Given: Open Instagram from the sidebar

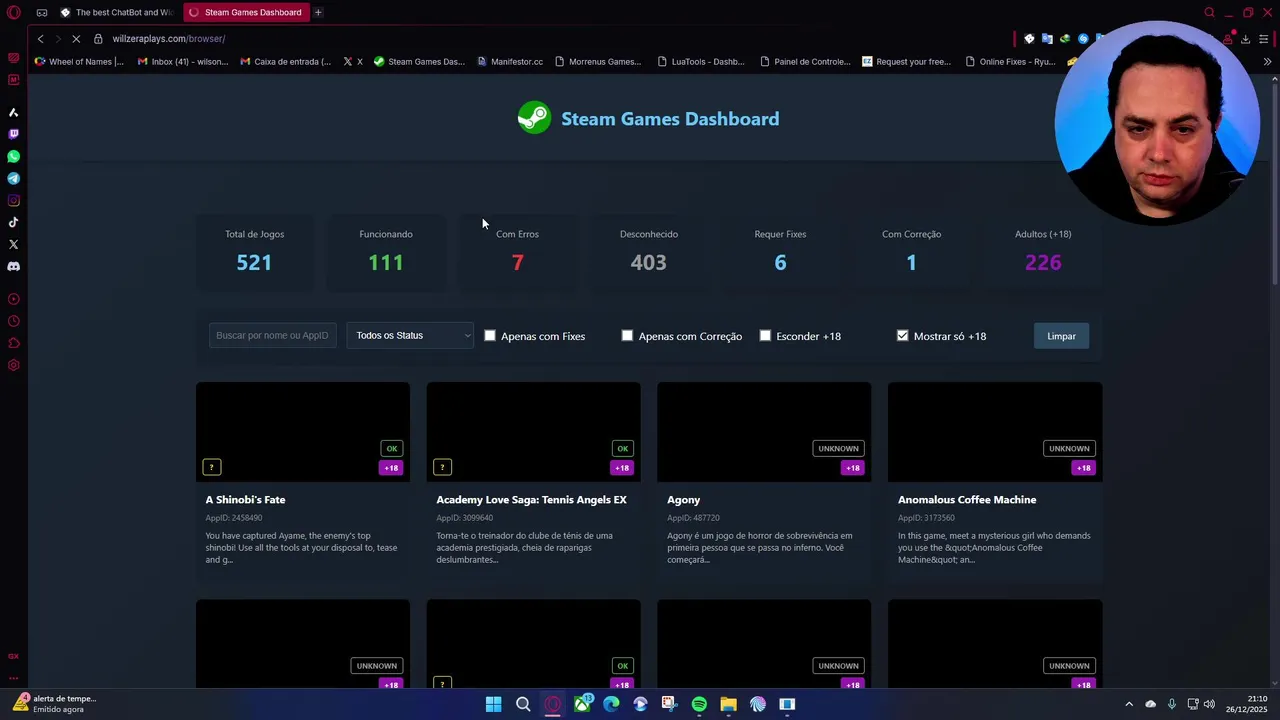Looking at the screenshot, I should coord(13,200).
